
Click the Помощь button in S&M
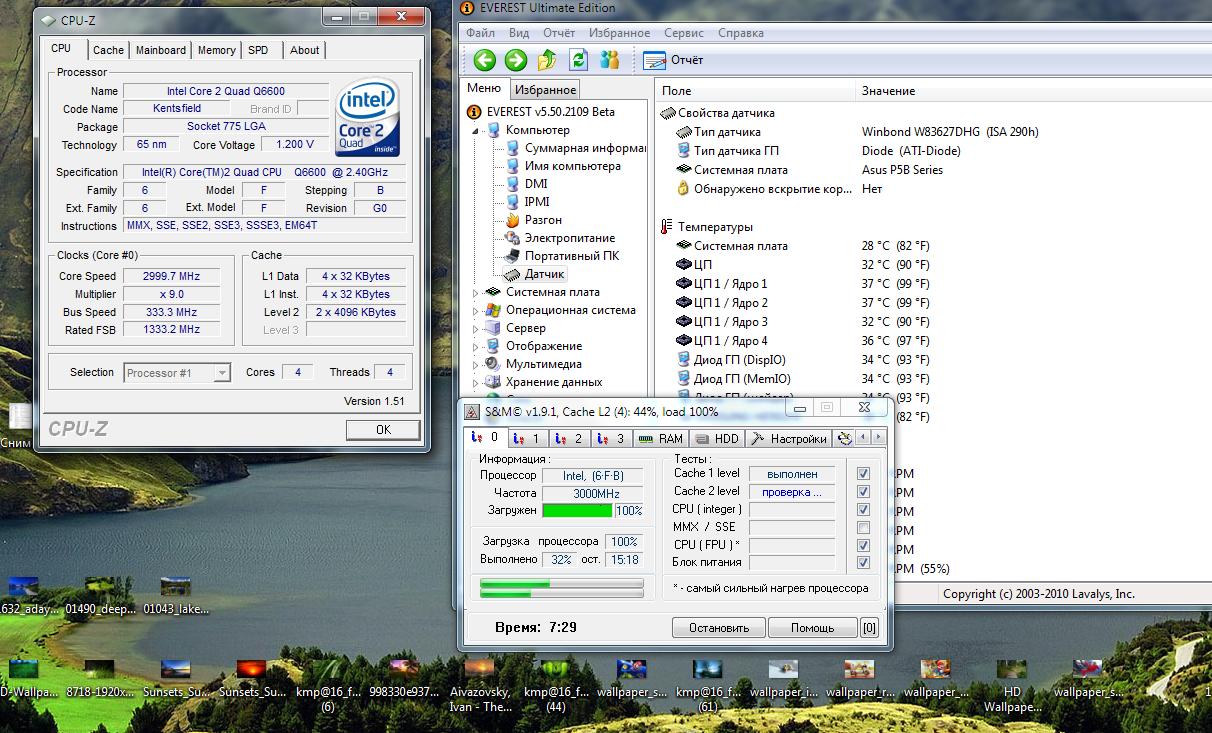pos(812,628)
